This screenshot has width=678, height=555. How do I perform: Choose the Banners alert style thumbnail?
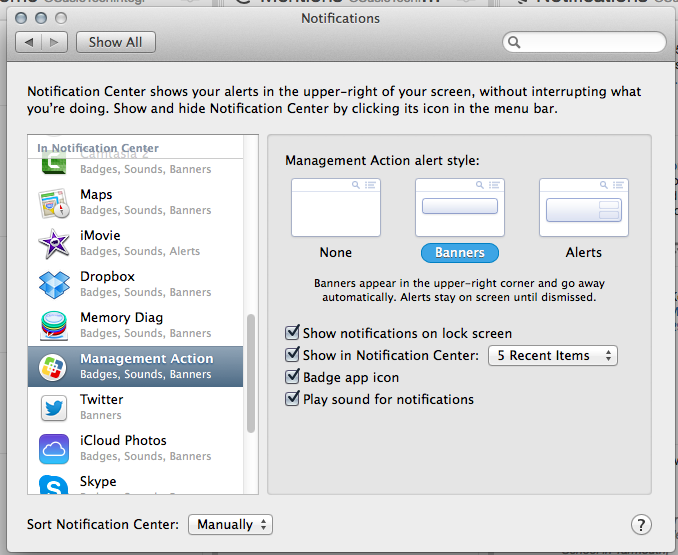(460, 207)
